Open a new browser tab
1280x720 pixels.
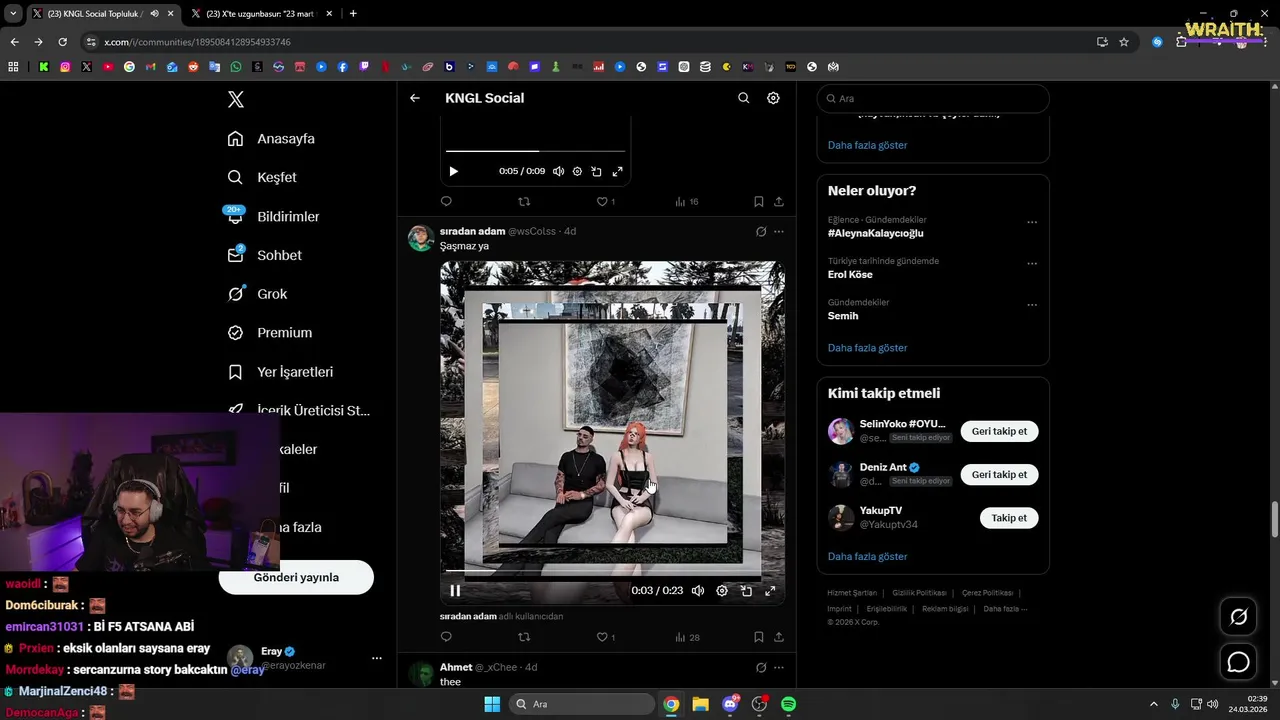click(x=353, y=13)
